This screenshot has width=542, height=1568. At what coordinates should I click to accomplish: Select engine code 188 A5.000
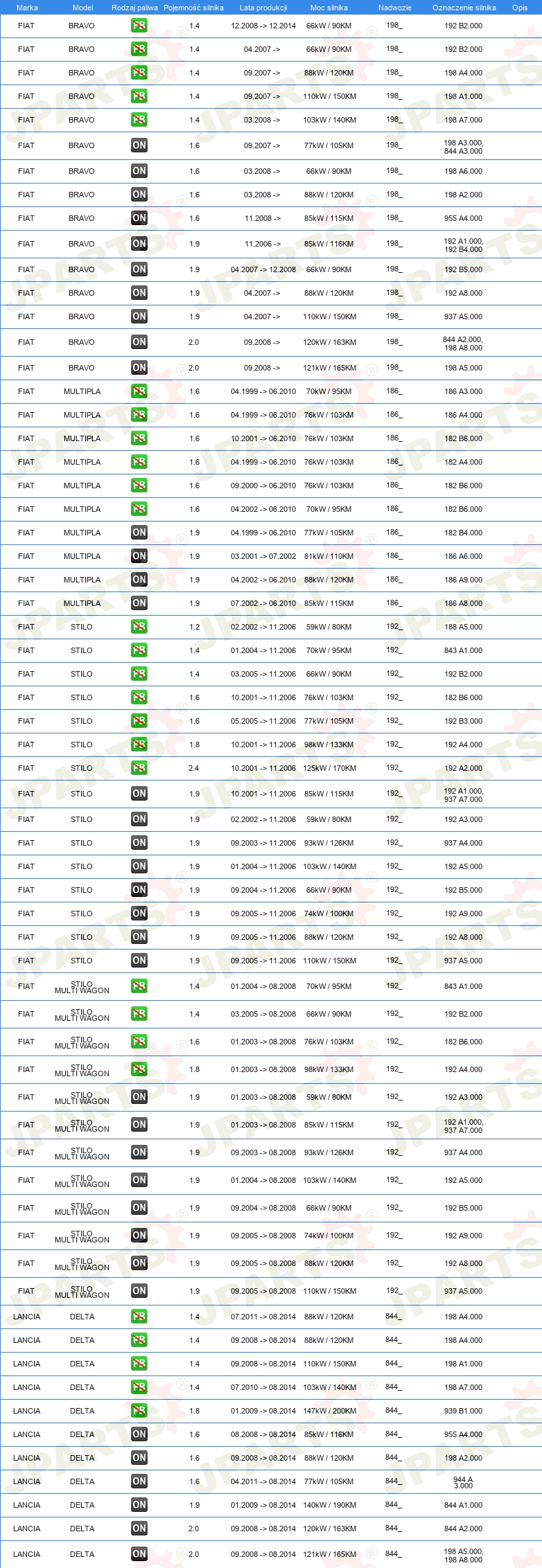pos(463,627)
